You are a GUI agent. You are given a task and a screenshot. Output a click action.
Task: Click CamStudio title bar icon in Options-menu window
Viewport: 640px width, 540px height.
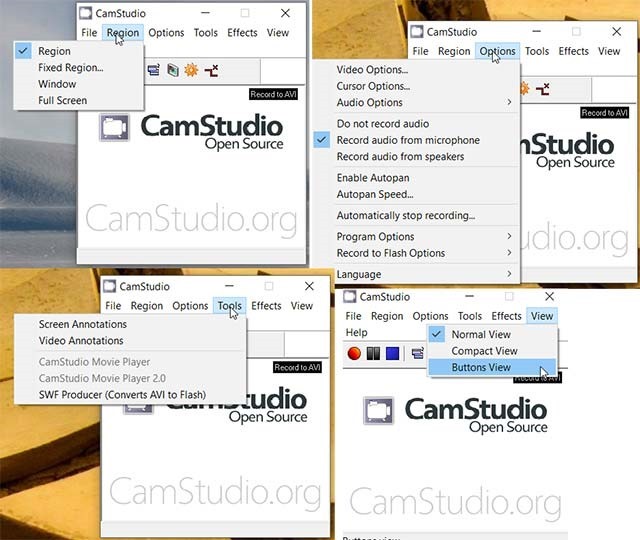[417, 31]
